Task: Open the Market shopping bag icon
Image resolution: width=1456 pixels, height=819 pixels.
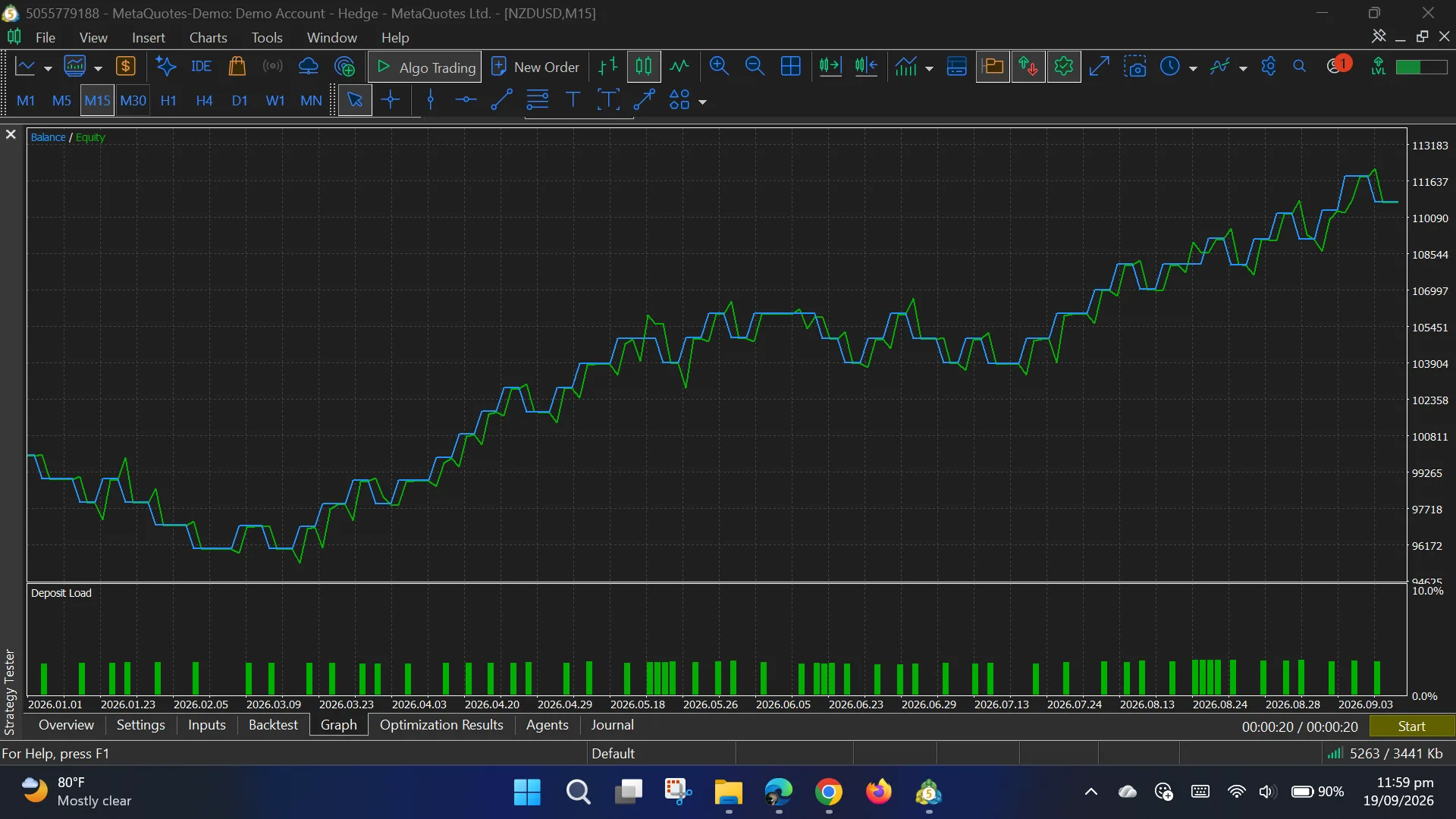Action: pos(237,67)
